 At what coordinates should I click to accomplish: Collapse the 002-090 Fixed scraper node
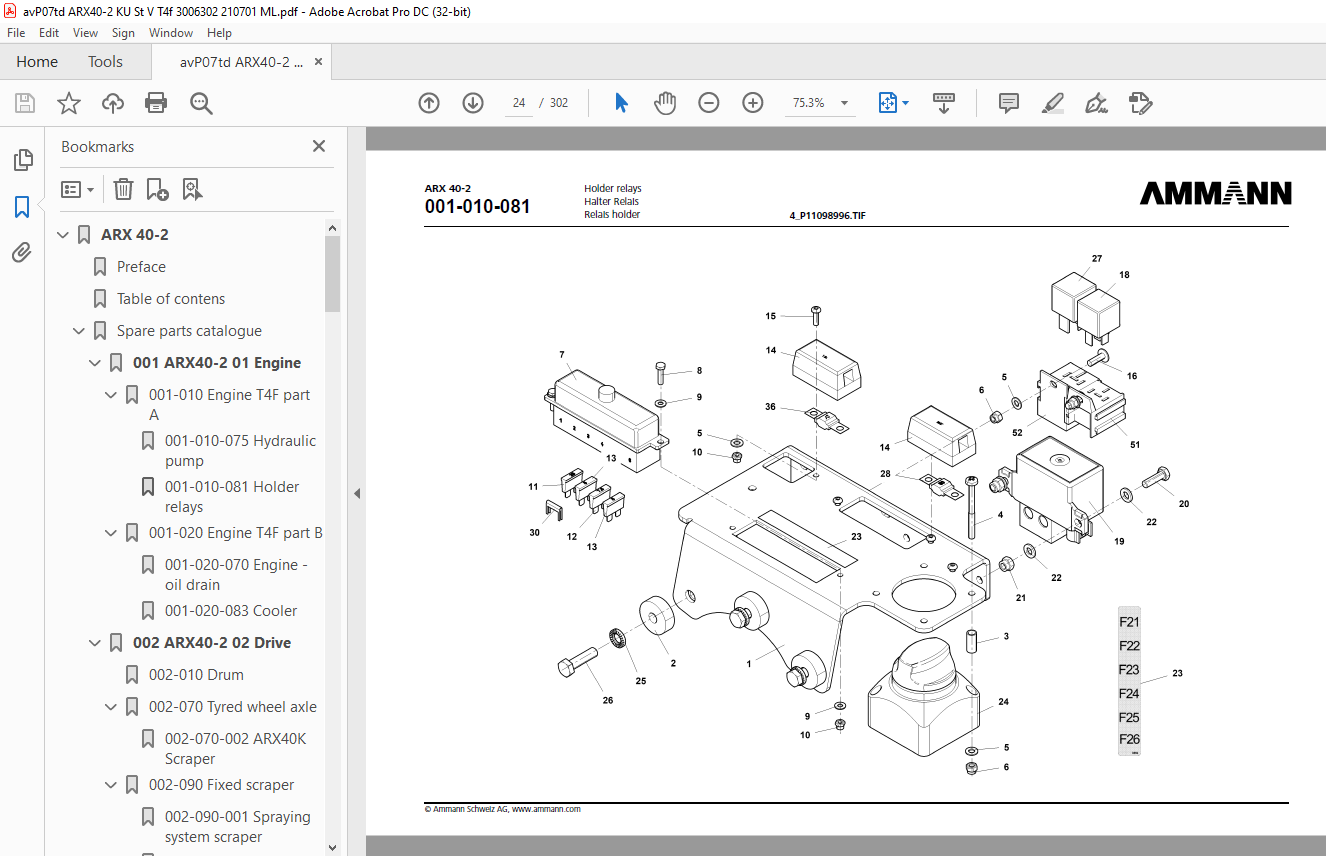click(x=112, y=785)
